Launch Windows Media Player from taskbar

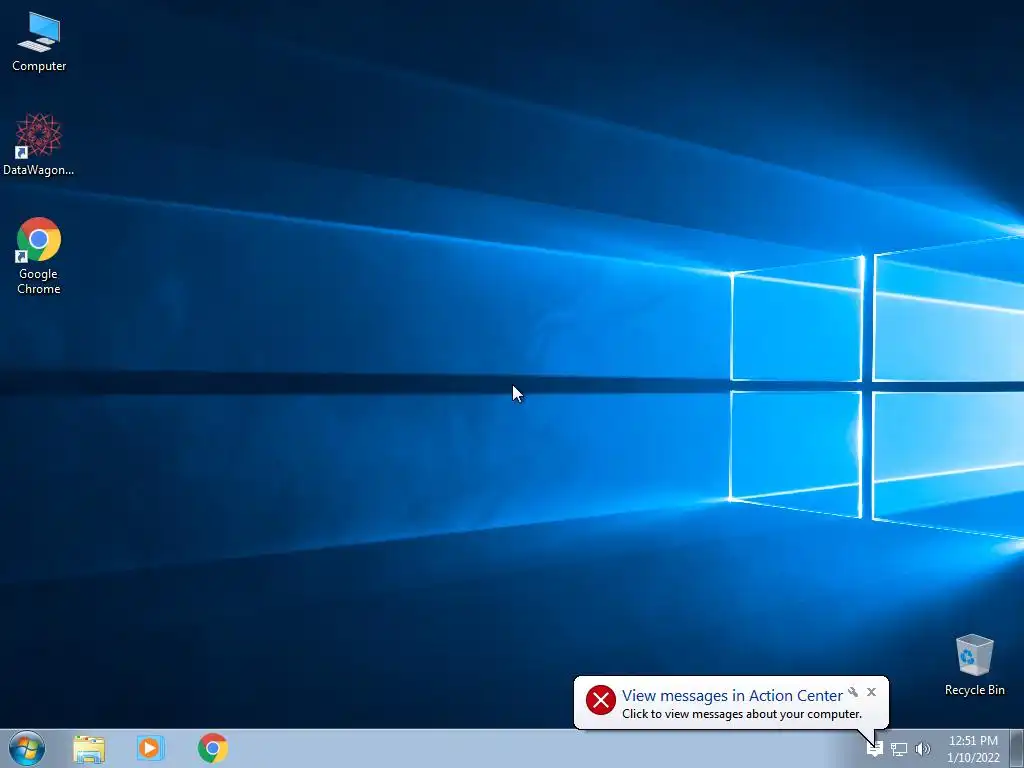coord(150,748)
